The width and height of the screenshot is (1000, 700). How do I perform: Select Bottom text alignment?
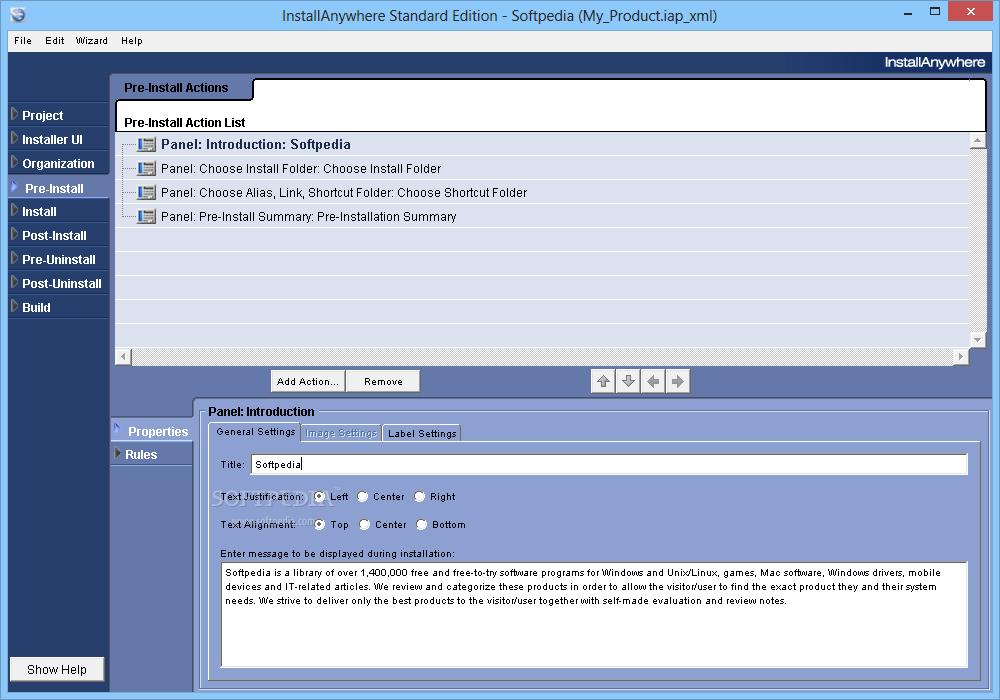click(422, 525)
